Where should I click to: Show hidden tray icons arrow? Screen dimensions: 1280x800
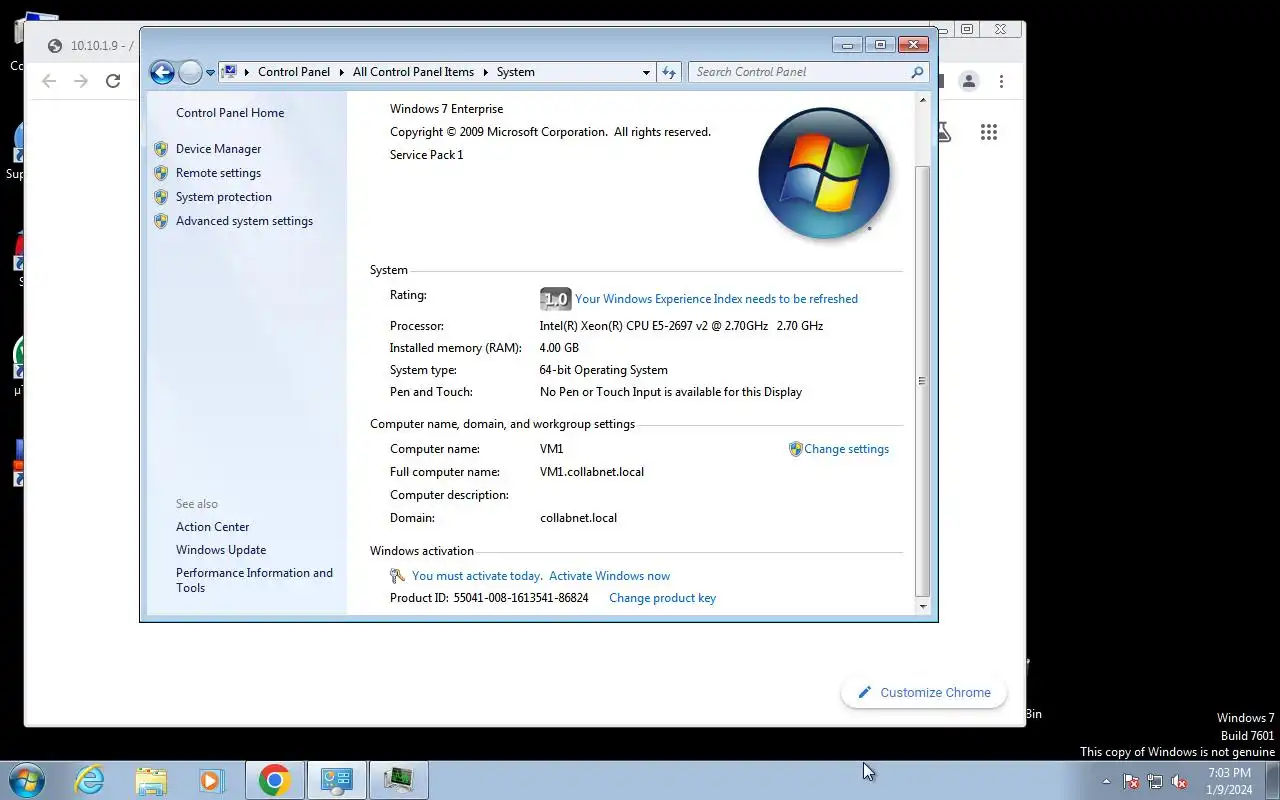[x=1106, y=782]
